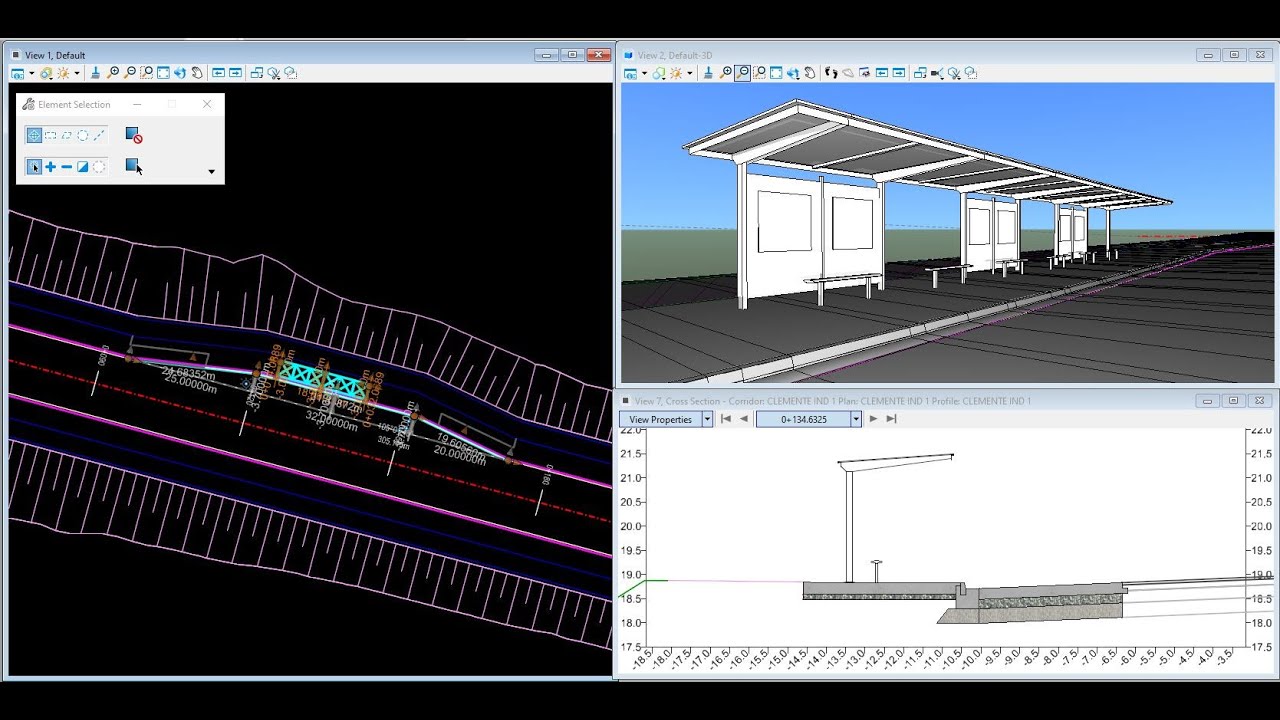Open View Attributes in View 1 toolbar
This screenshot has width=1280, height=720.
17,73
